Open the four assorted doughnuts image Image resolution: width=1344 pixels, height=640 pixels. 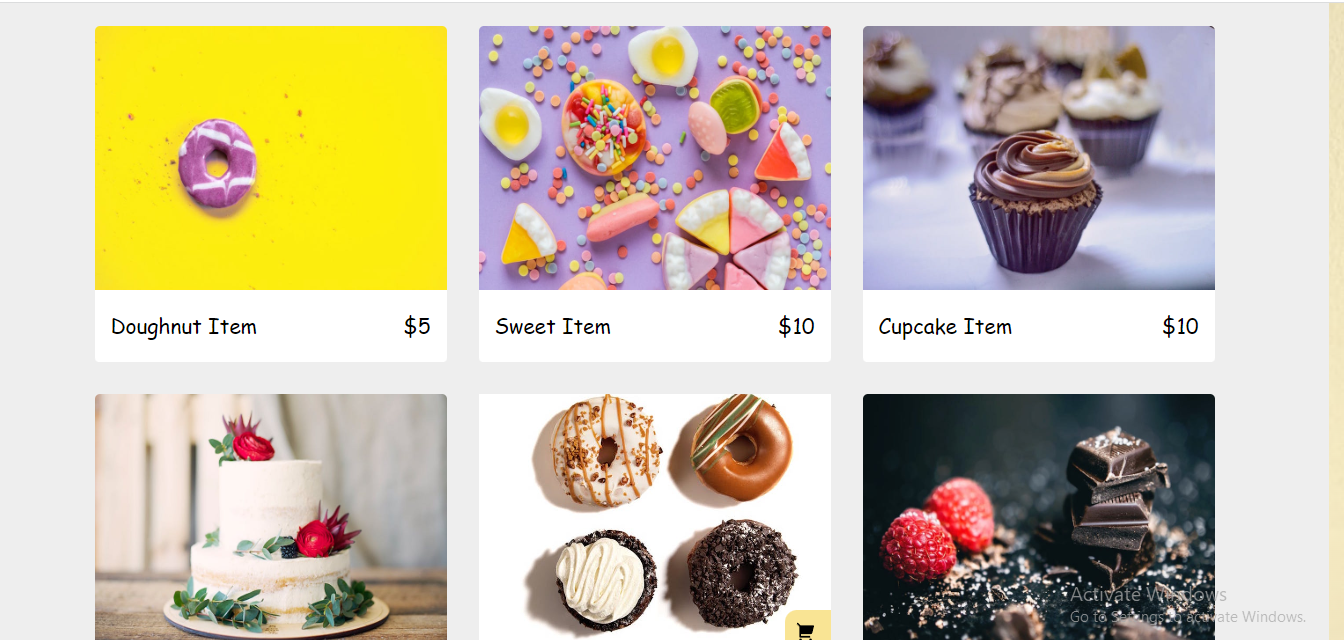click(655, 517)
